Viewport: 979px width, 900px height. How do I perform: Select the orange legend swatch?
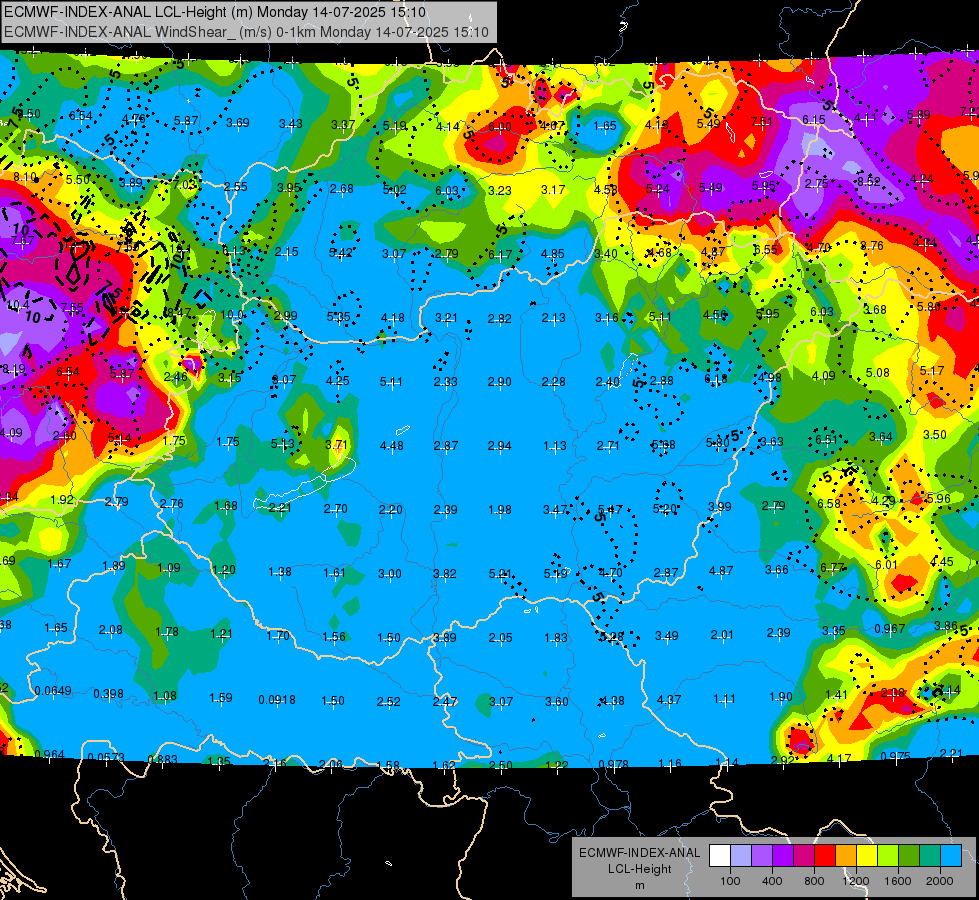coord(846,856)
